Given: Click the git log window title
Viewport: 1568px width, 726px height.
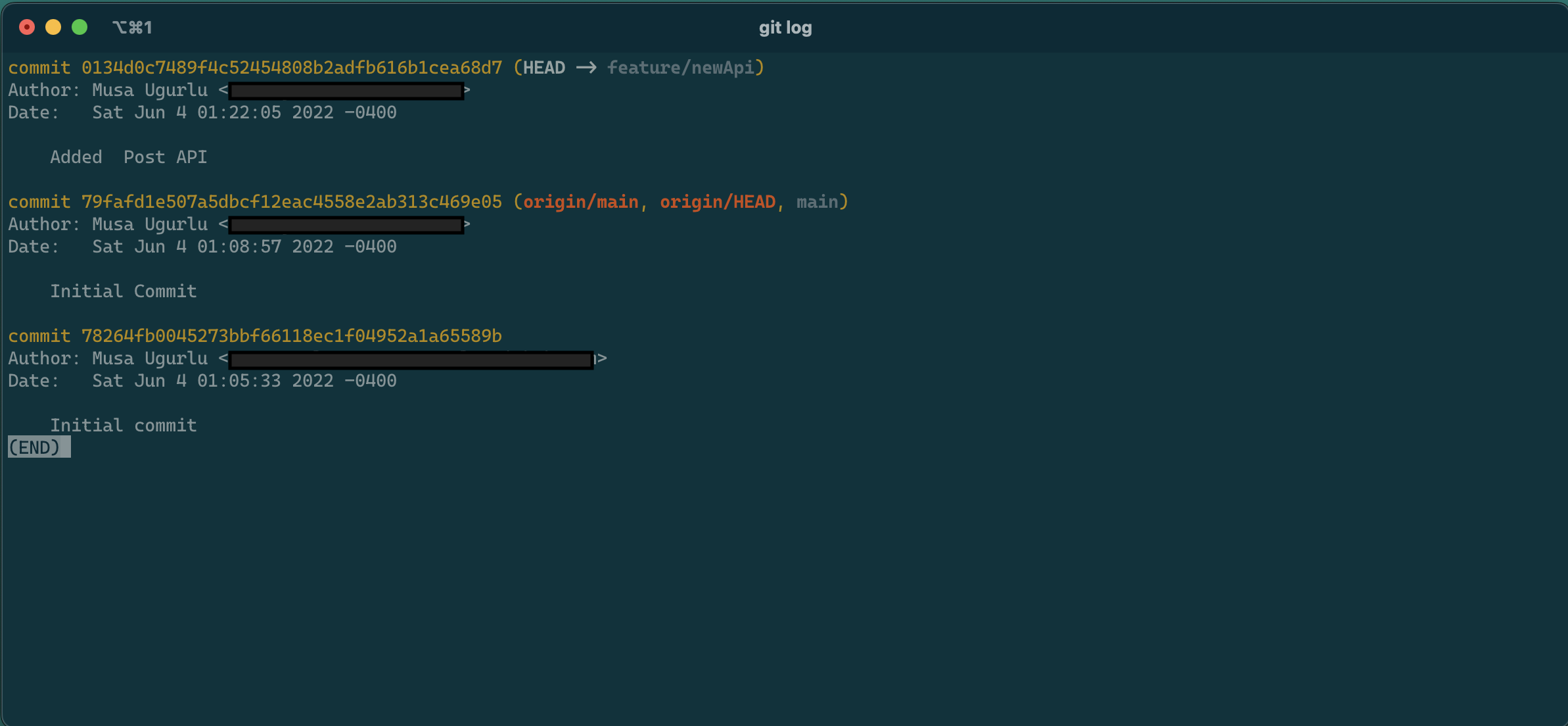Looking at the screenshot, I should pyautogui.click(x=785, y=28).
